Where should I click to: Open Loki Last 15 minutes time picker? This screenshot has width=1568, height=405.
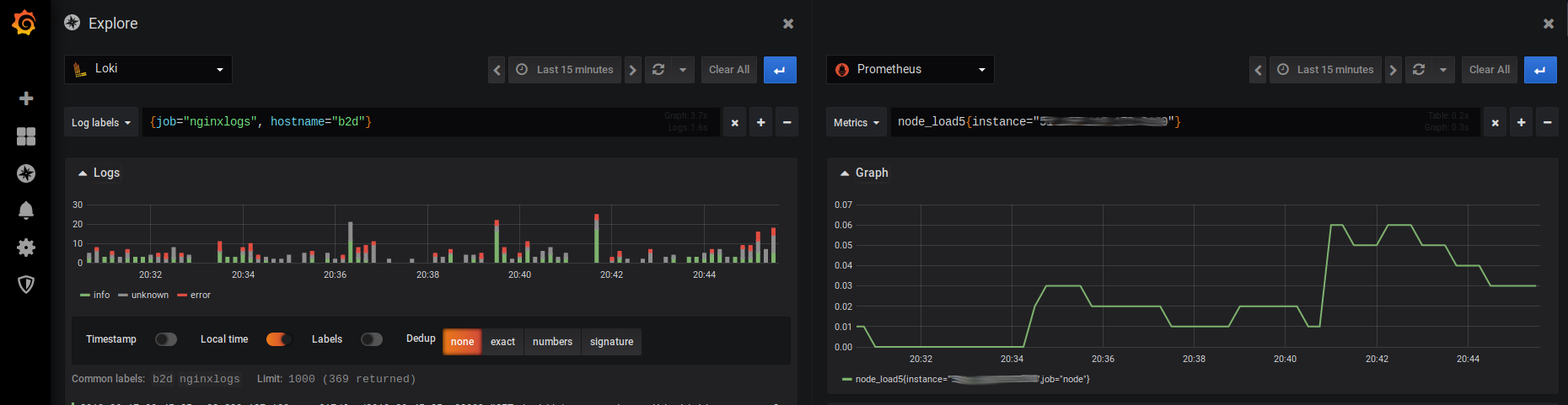click(x=565, y=70)
